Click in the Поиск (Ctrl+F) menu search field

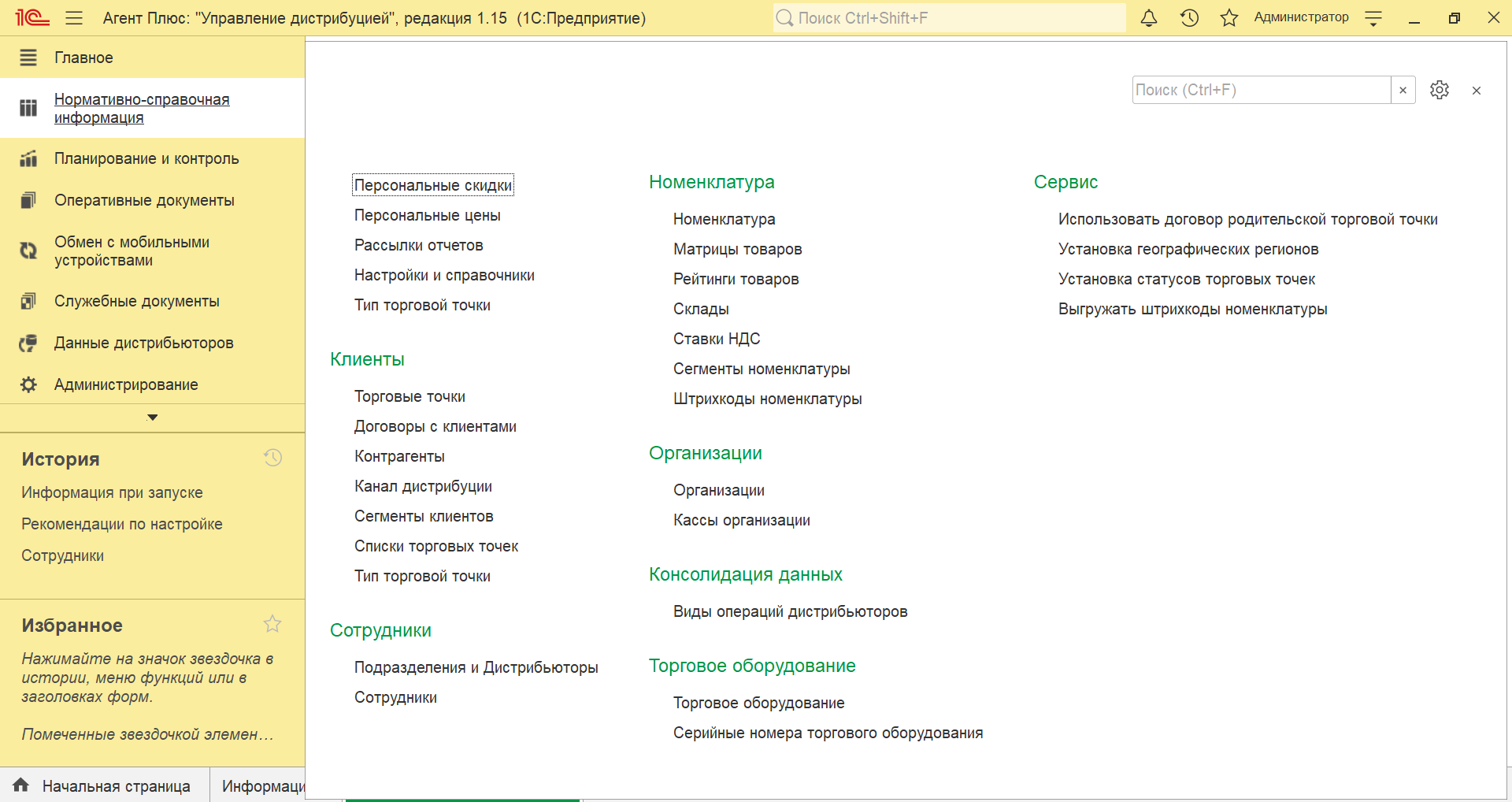pyautogui.click(x=1261, y=90)
